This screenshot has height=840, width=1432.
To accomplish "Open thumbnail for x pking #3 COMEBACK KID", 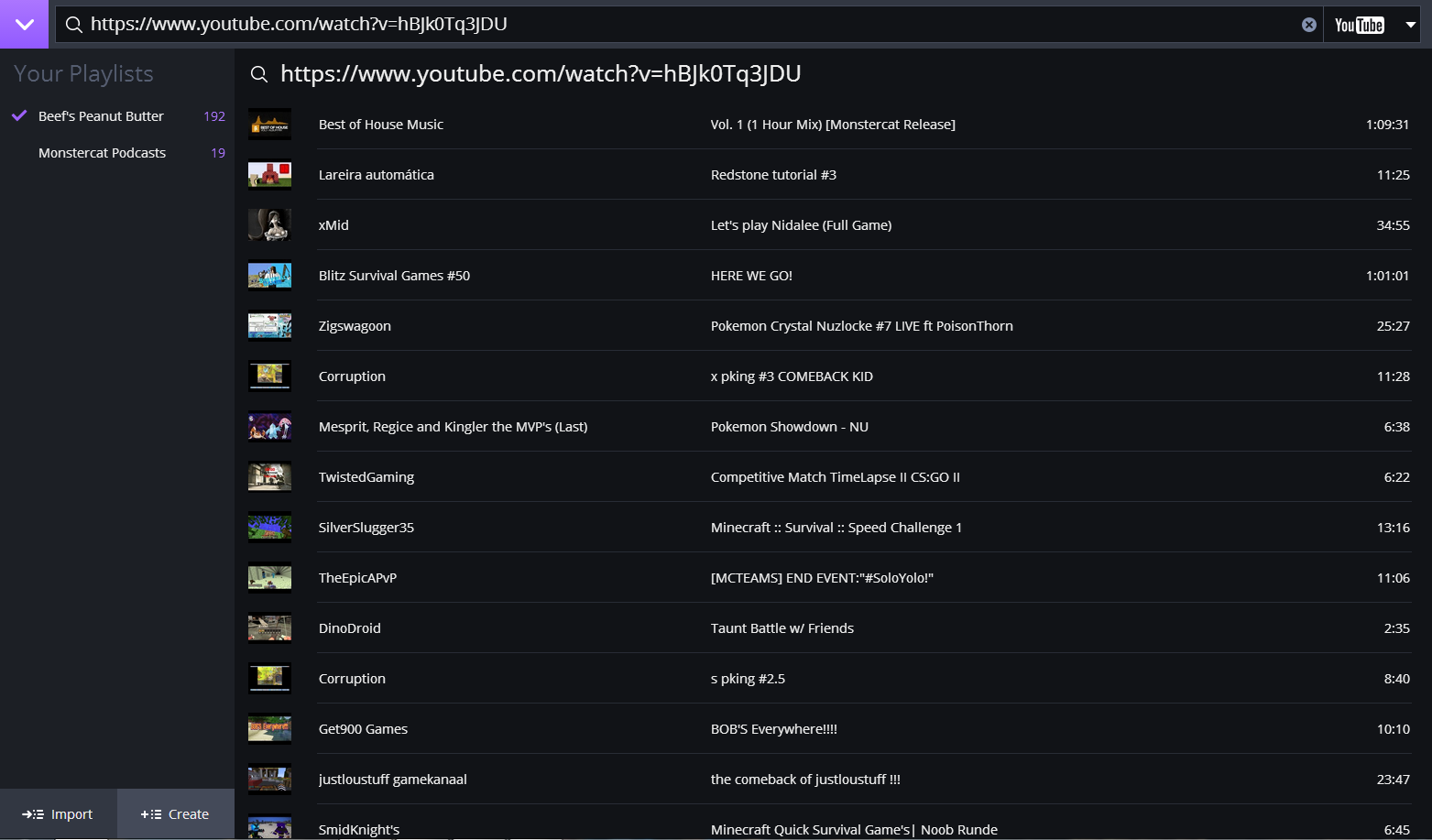I will click(269, 376).
